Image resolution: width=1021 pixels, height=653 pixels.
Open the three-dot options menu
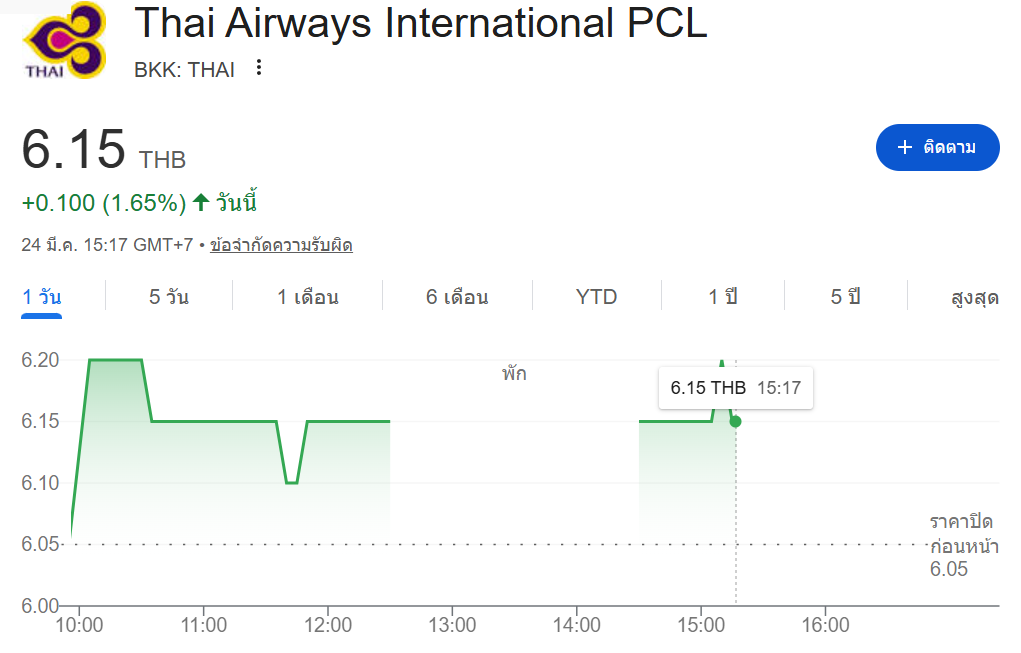click(x=259, y=68)
